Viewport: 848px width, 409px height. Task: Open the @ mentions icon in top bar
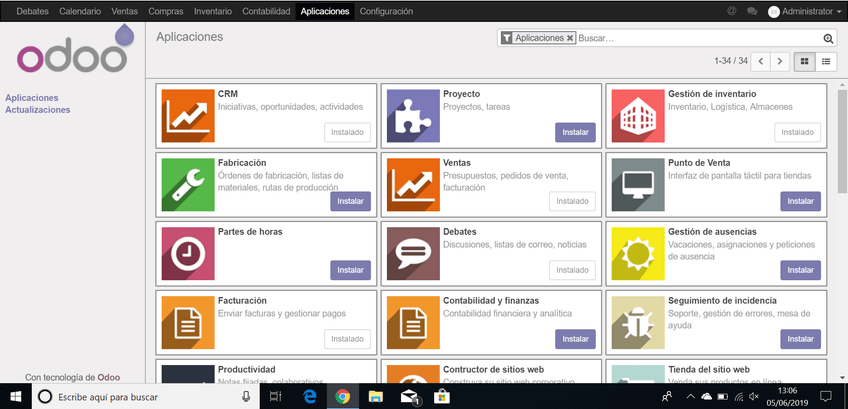(x=732, y=11)
